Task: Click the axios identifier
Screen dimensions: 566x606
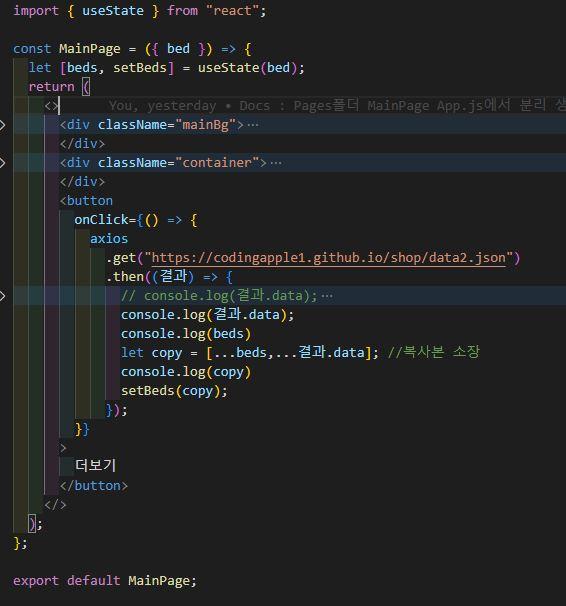Action: (109, 239)
